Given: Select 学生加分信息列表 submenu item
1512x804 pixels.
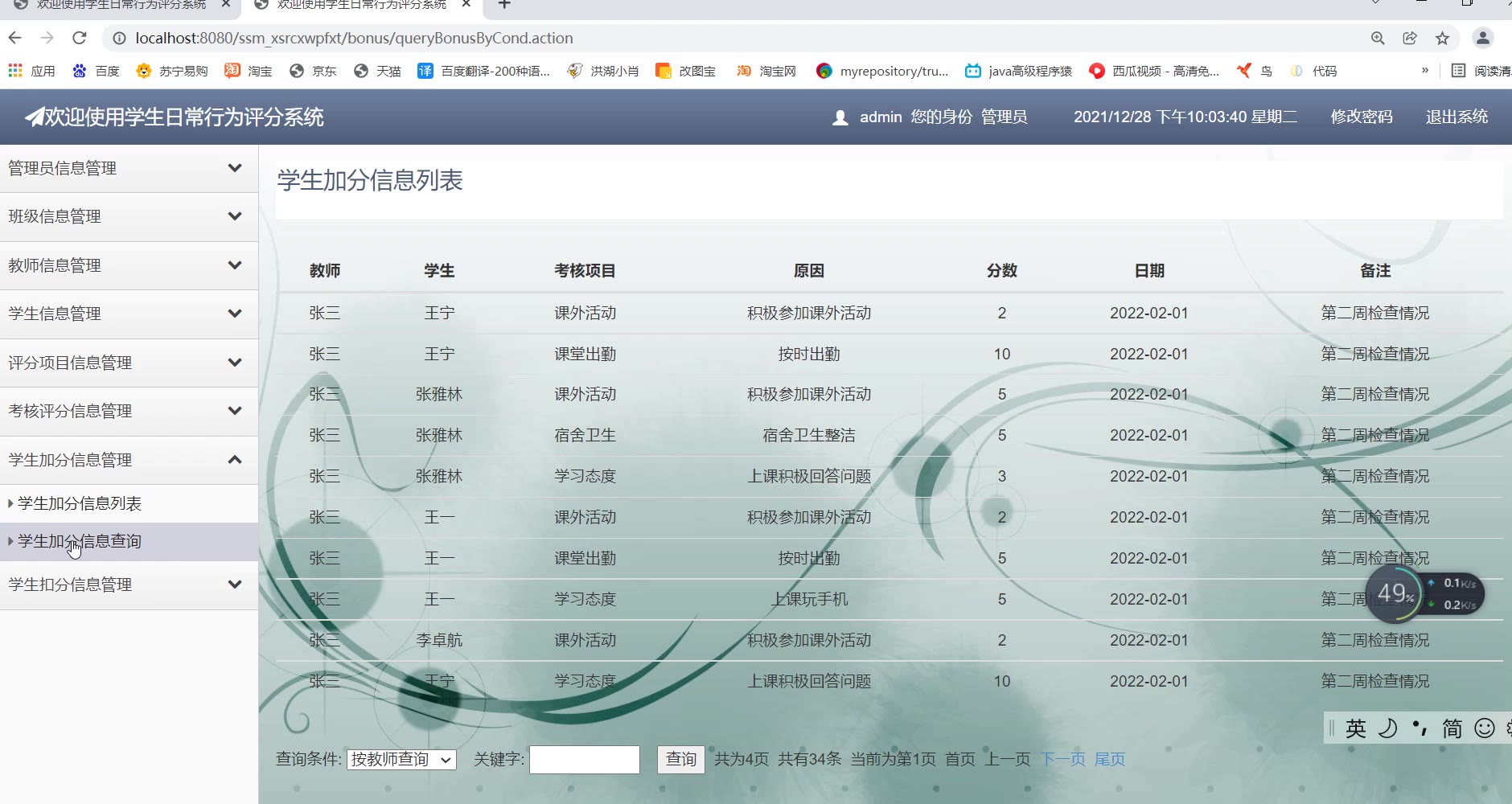Looking at the screenshot, I should [129, 503].
